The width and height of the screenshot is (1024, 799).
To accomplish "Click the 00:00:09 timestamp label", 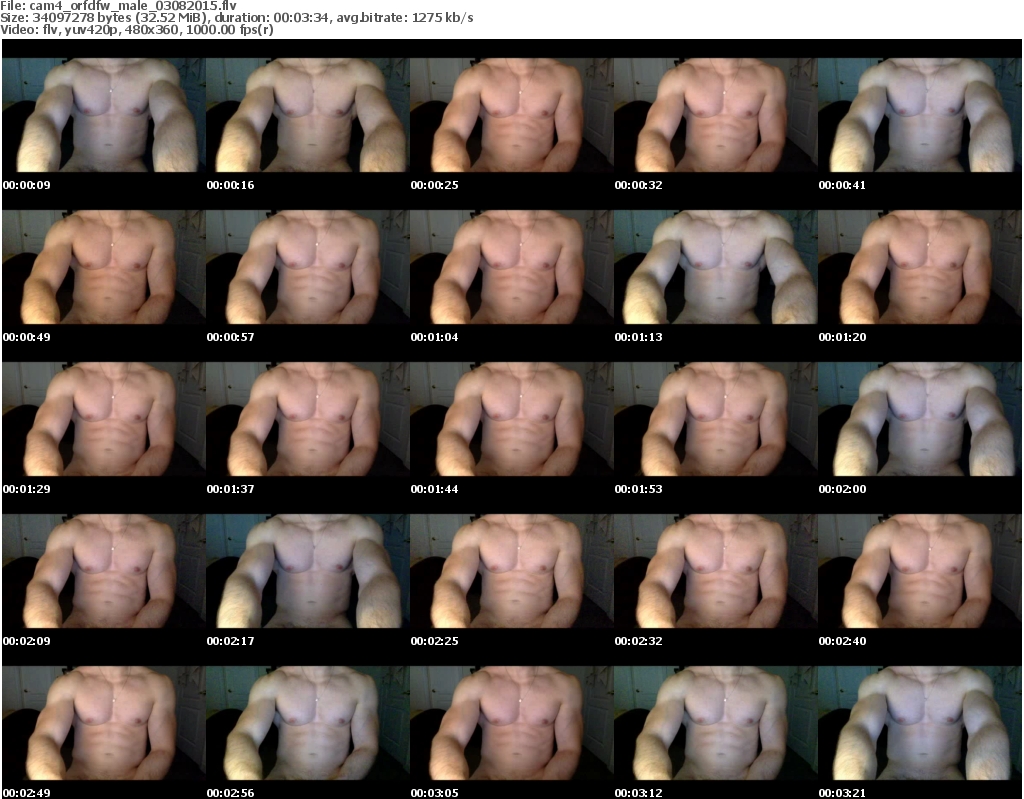I will click(x=27, y=185).
